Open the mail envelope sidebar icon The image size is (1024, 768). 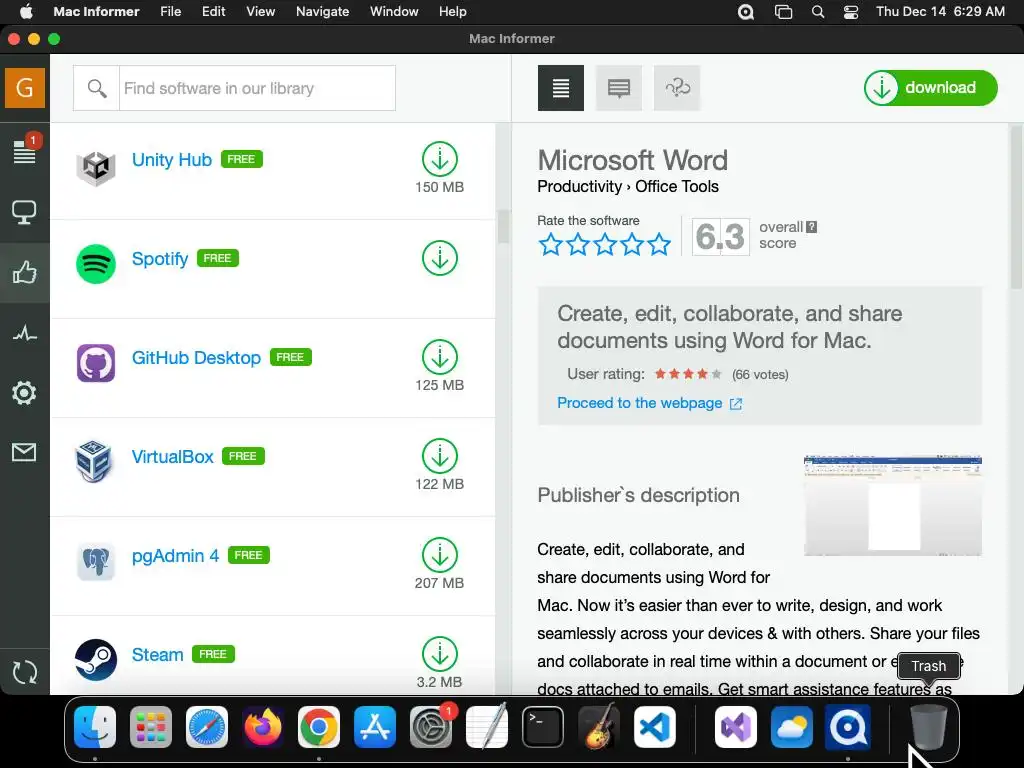(24, 452)
